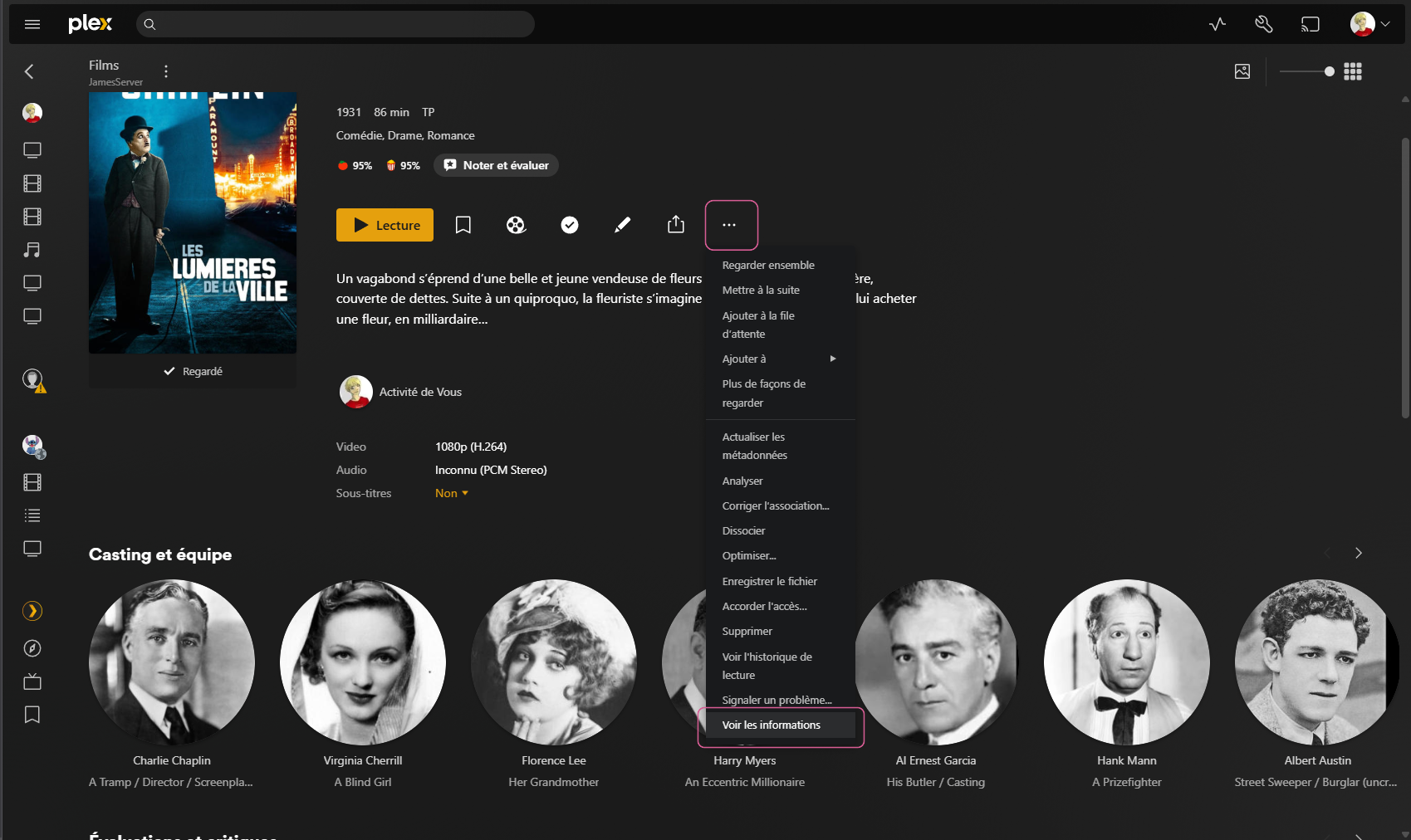Go back with the left arrow
This screenshot has width=1411, height=840.
29,71
